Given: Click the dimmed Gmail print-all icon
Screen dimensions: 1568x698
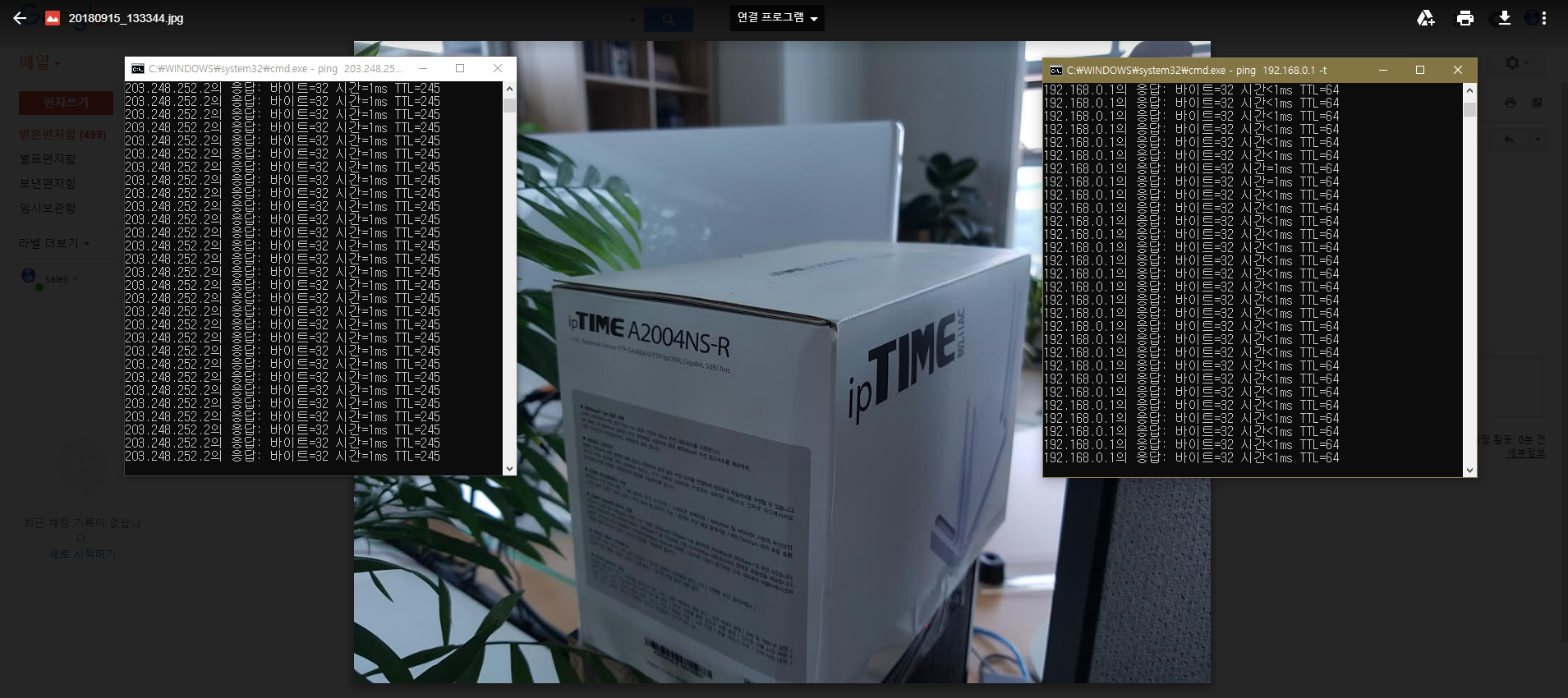Looking at the screenshot, I should (x=1510, y=103).
